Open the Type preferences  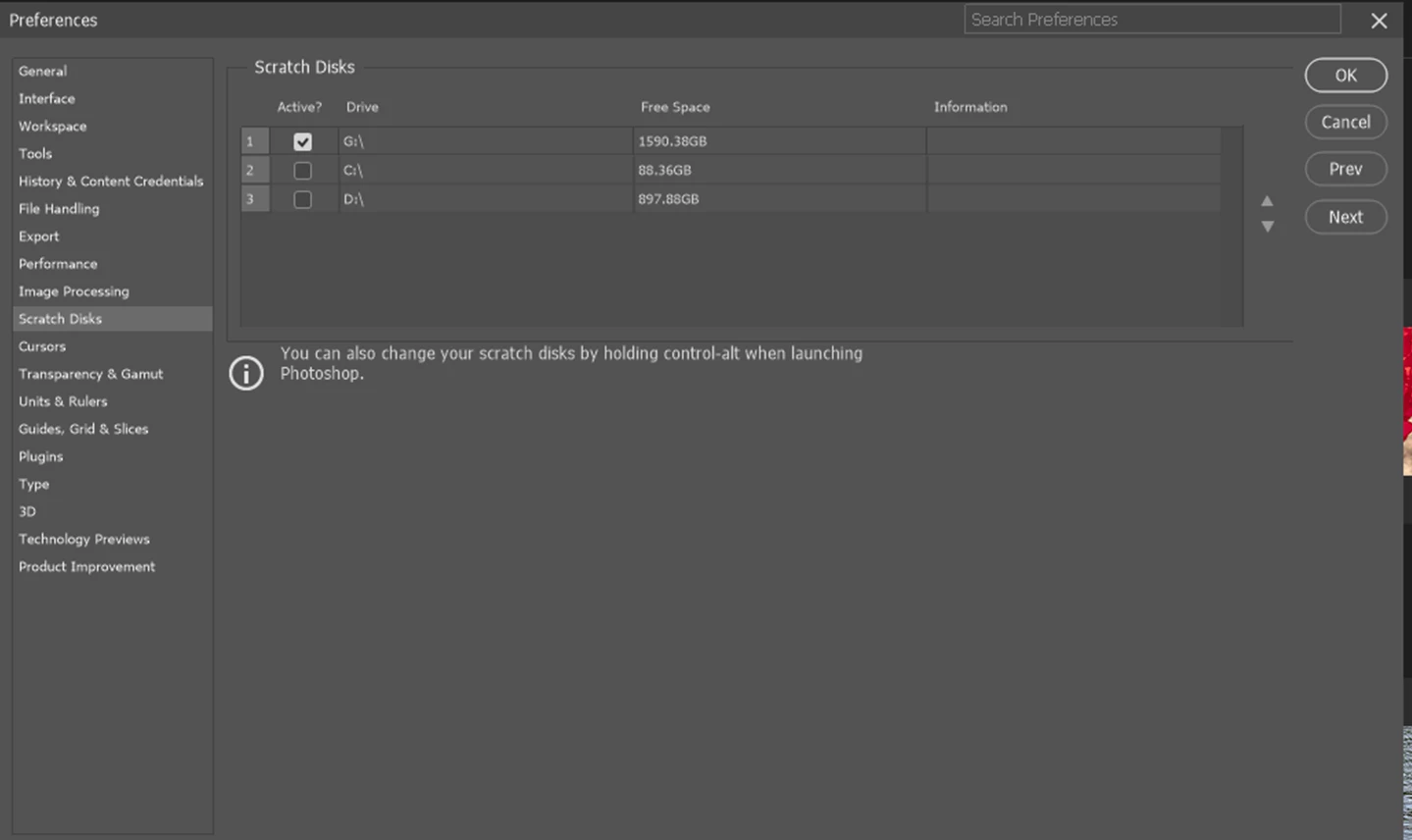[x=33, y=484]
